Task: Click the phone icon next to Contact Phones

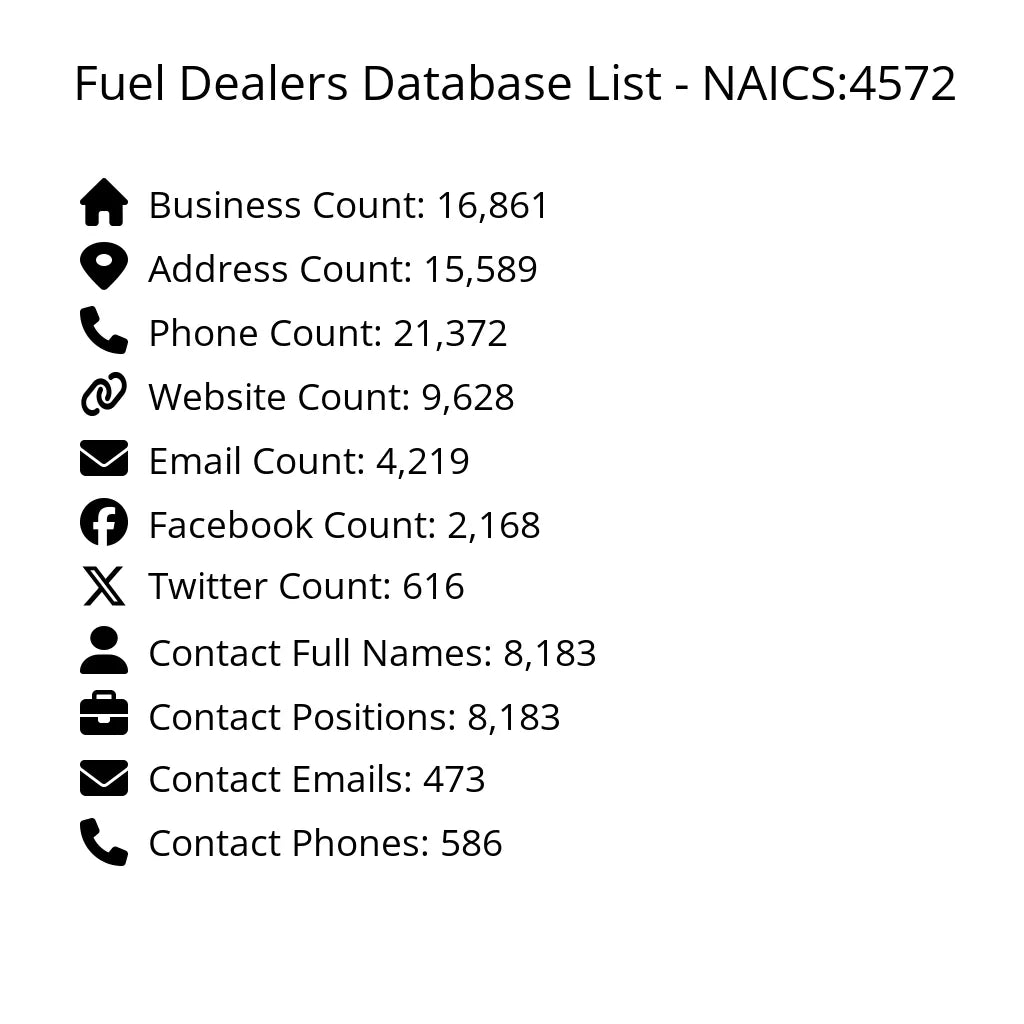Action: pyautogui.click(x=104, y=842)
